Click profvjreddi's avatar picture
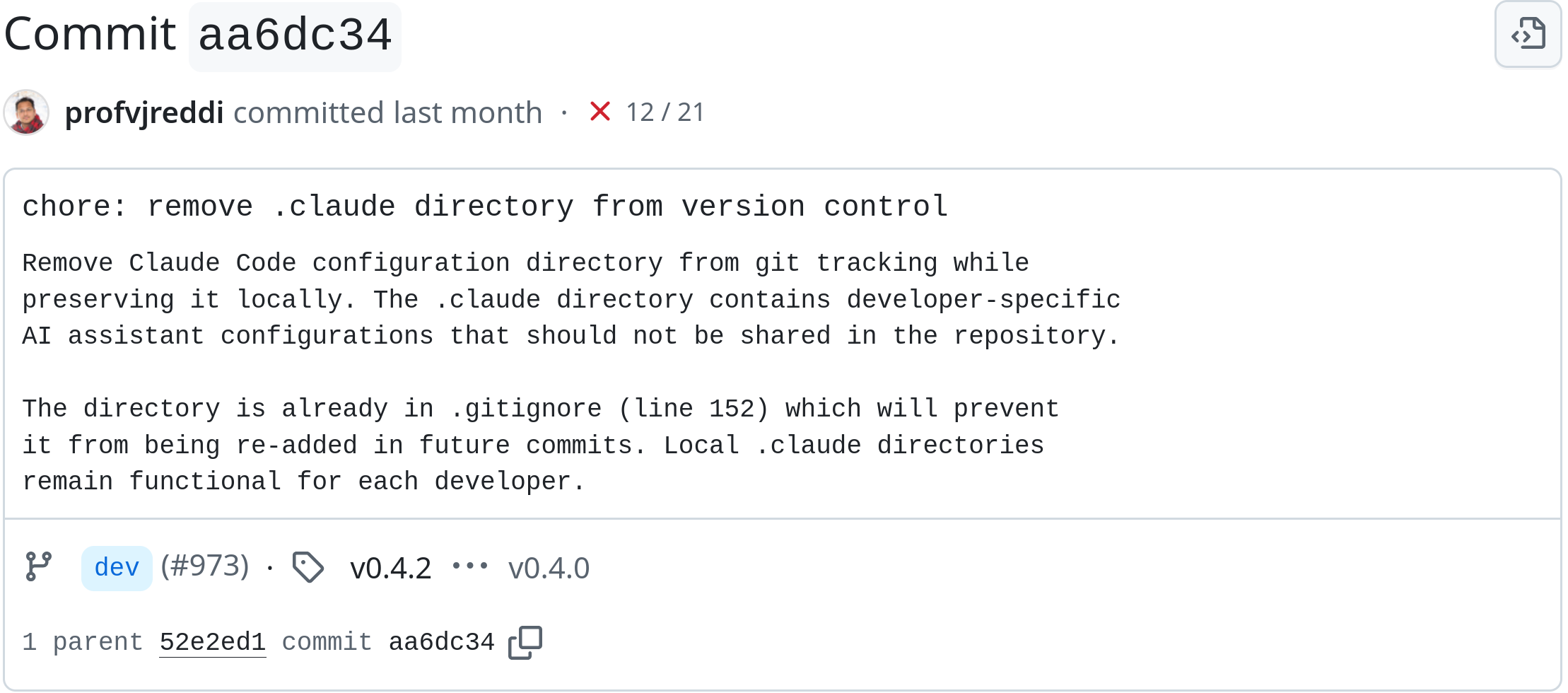 pos(26,112)
